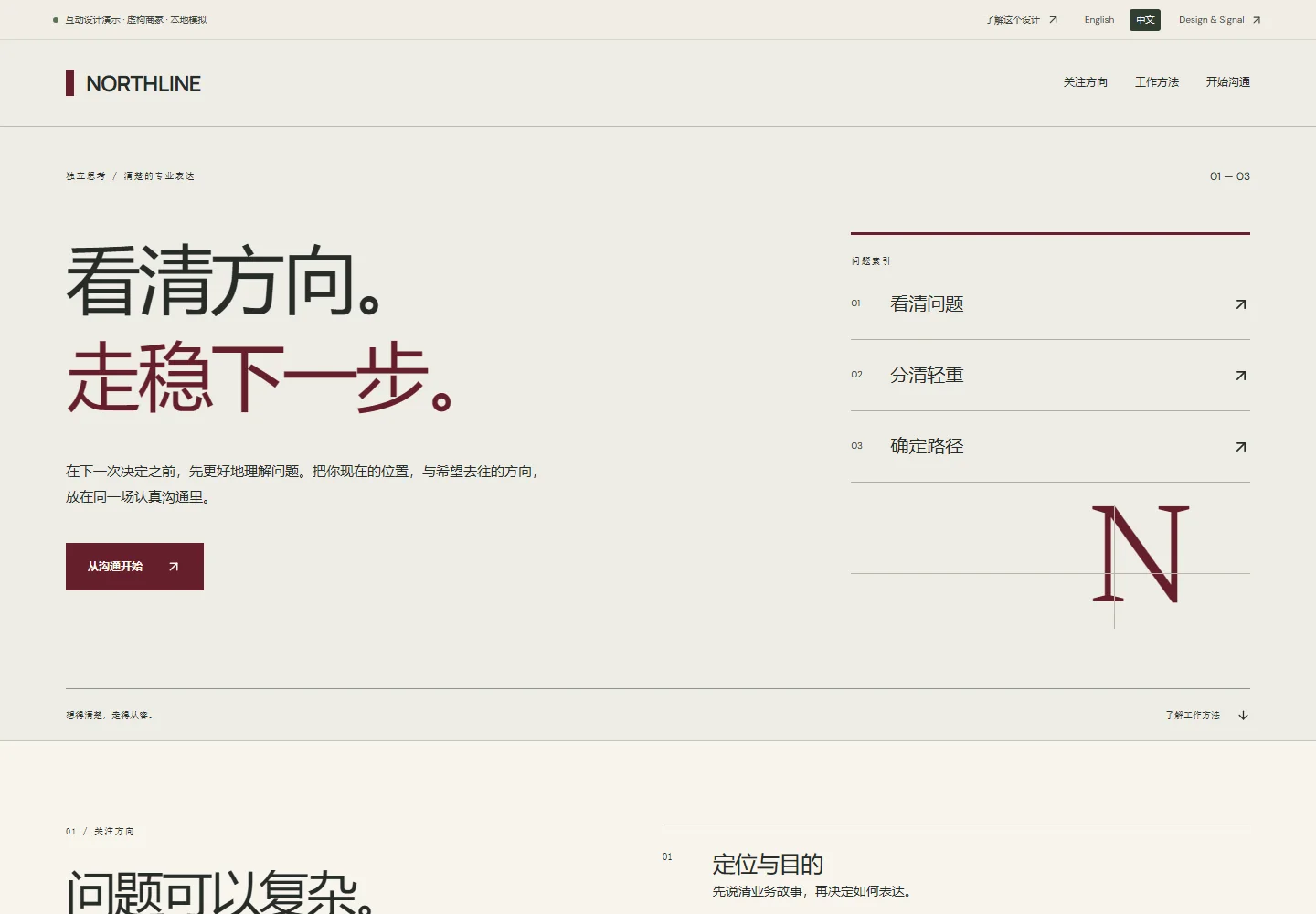The height and width of the screenshot is (914, 1316).
Task: Select the 中文 language option
Action: pyautogui.click(x=1145, y=20)
